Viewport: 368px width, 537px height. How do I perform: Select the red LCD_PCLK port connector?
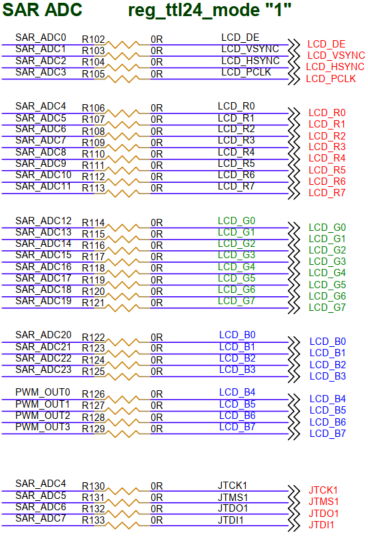point(294,79)
